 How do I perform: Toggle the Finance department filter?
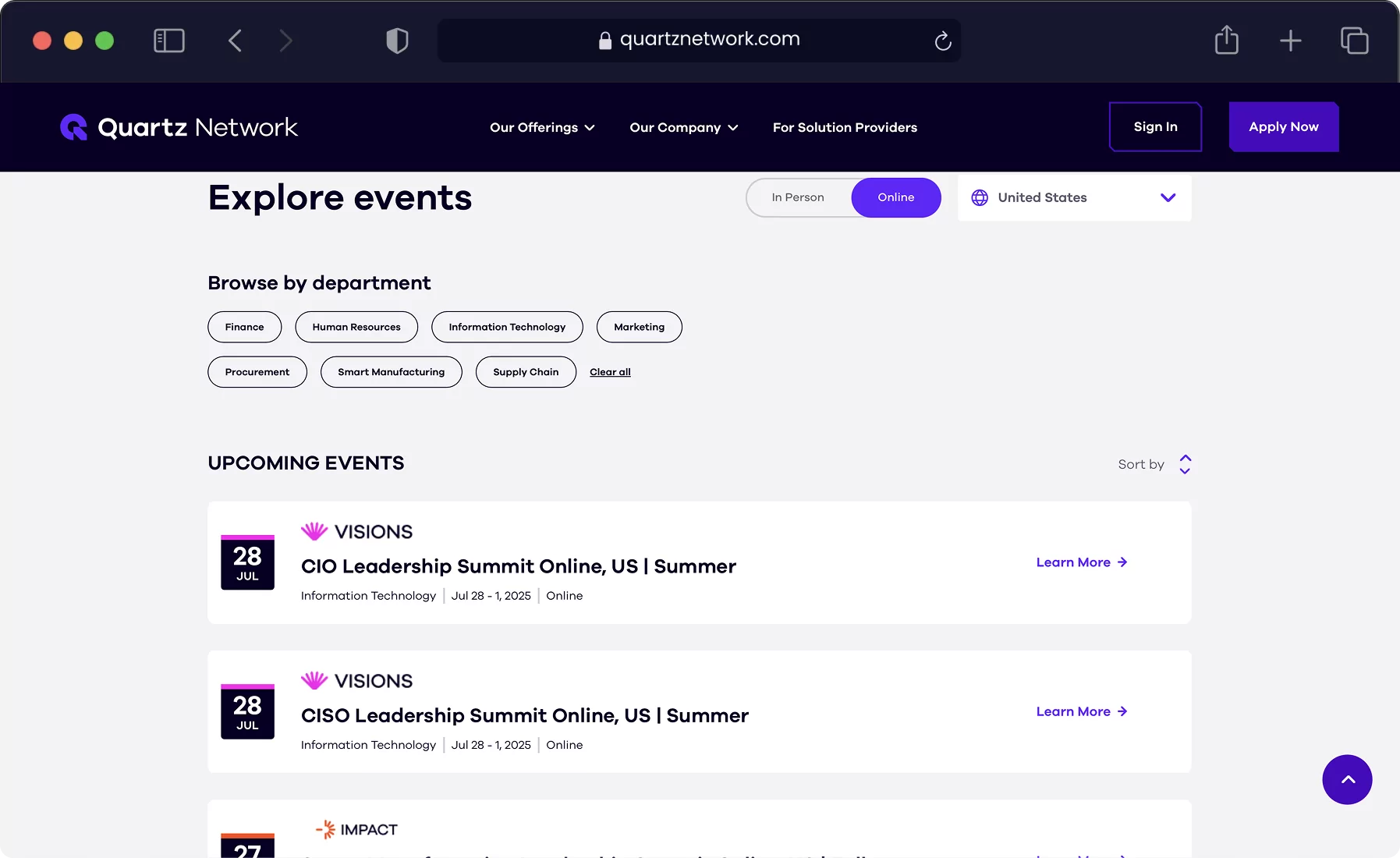(x=245, y=327)
